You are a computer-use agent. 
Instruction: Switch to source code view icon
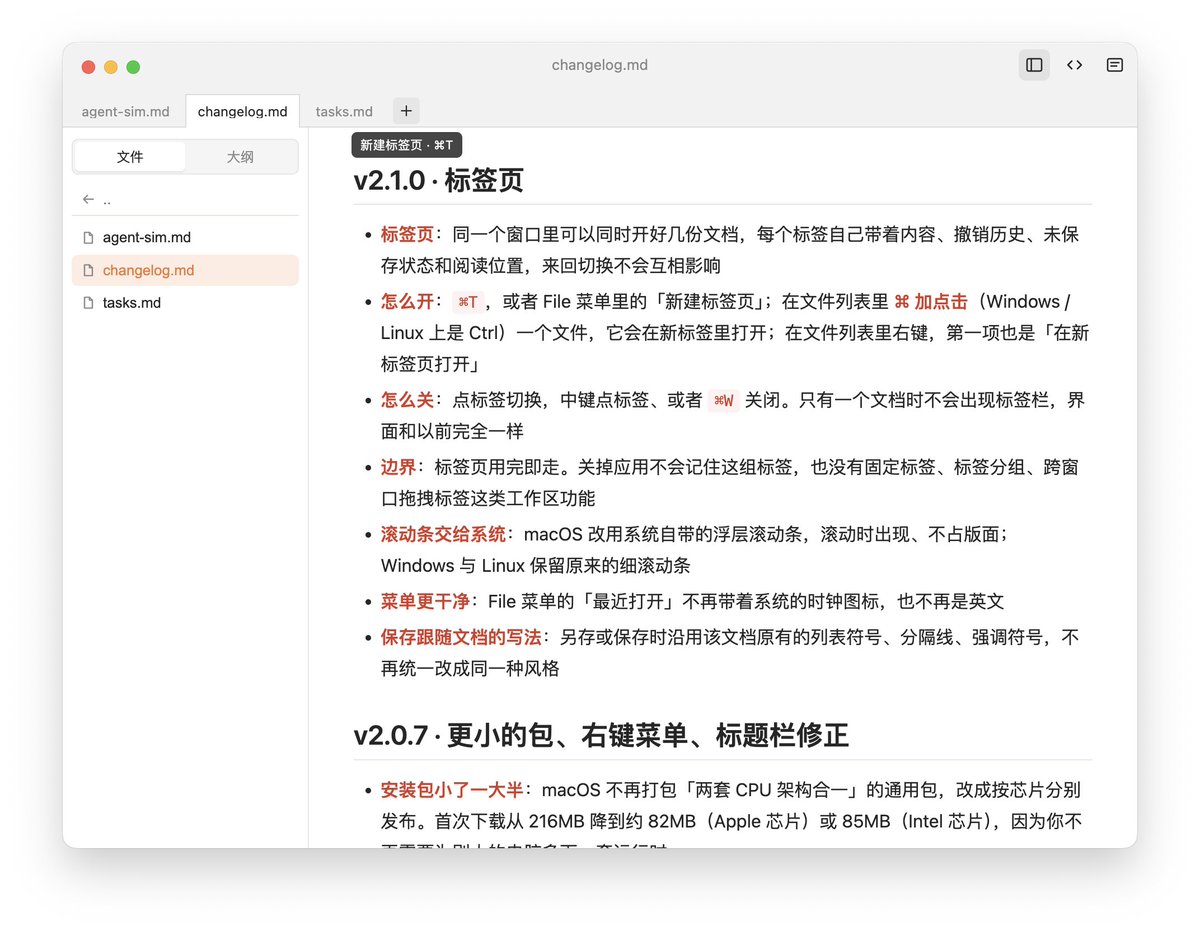point(1074,65)
